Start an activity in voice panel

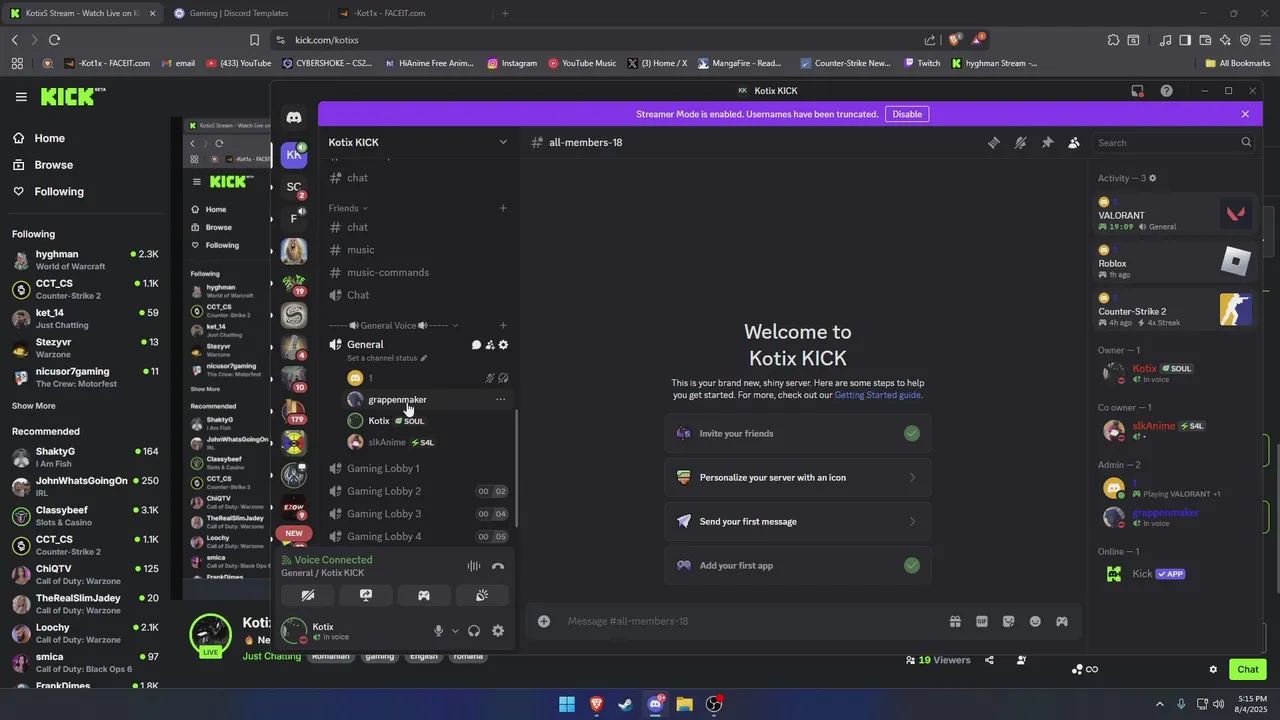[x=424, y=595]
